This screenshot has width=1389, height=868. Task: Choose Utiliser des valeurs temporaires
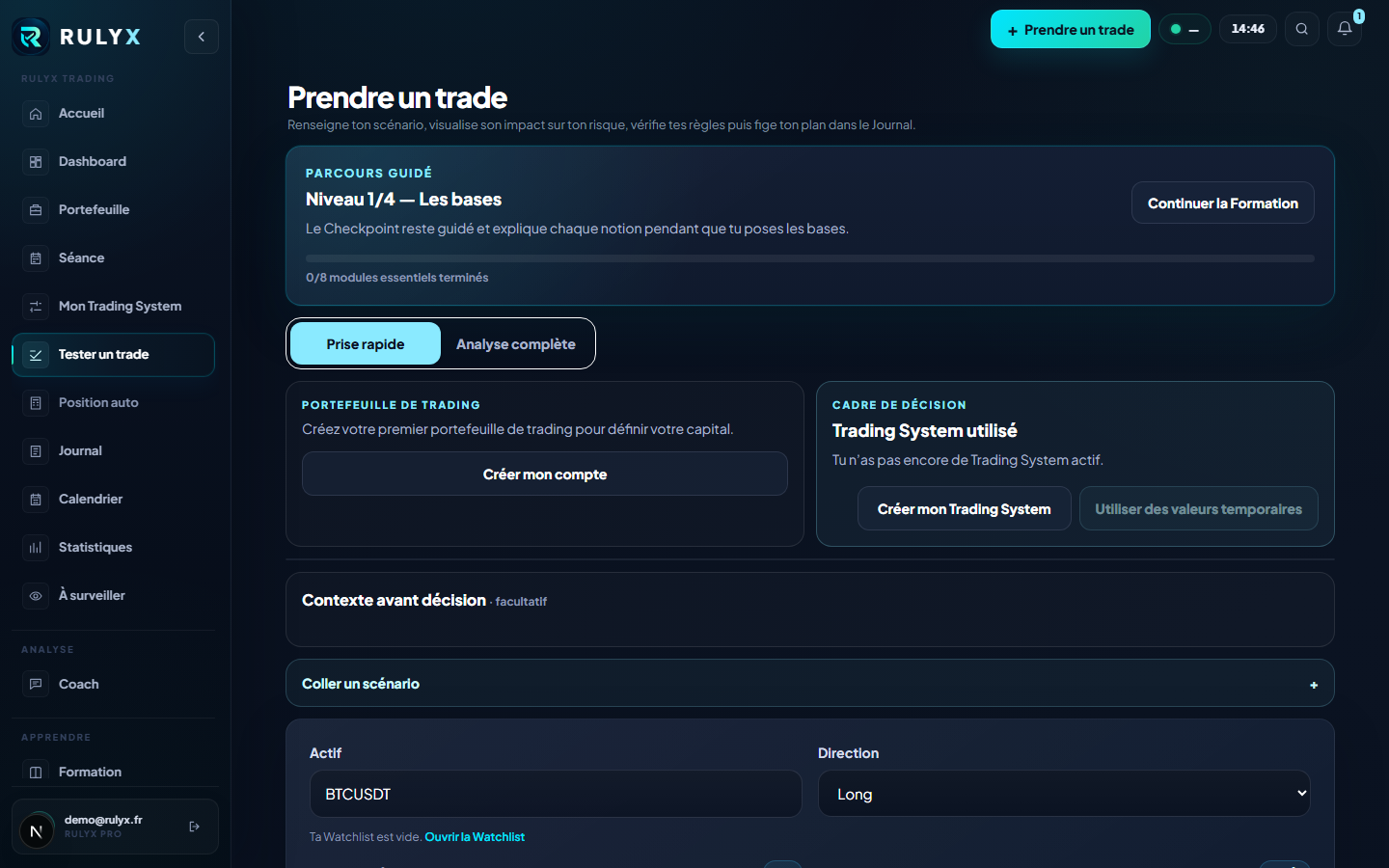coord(1199,509)
